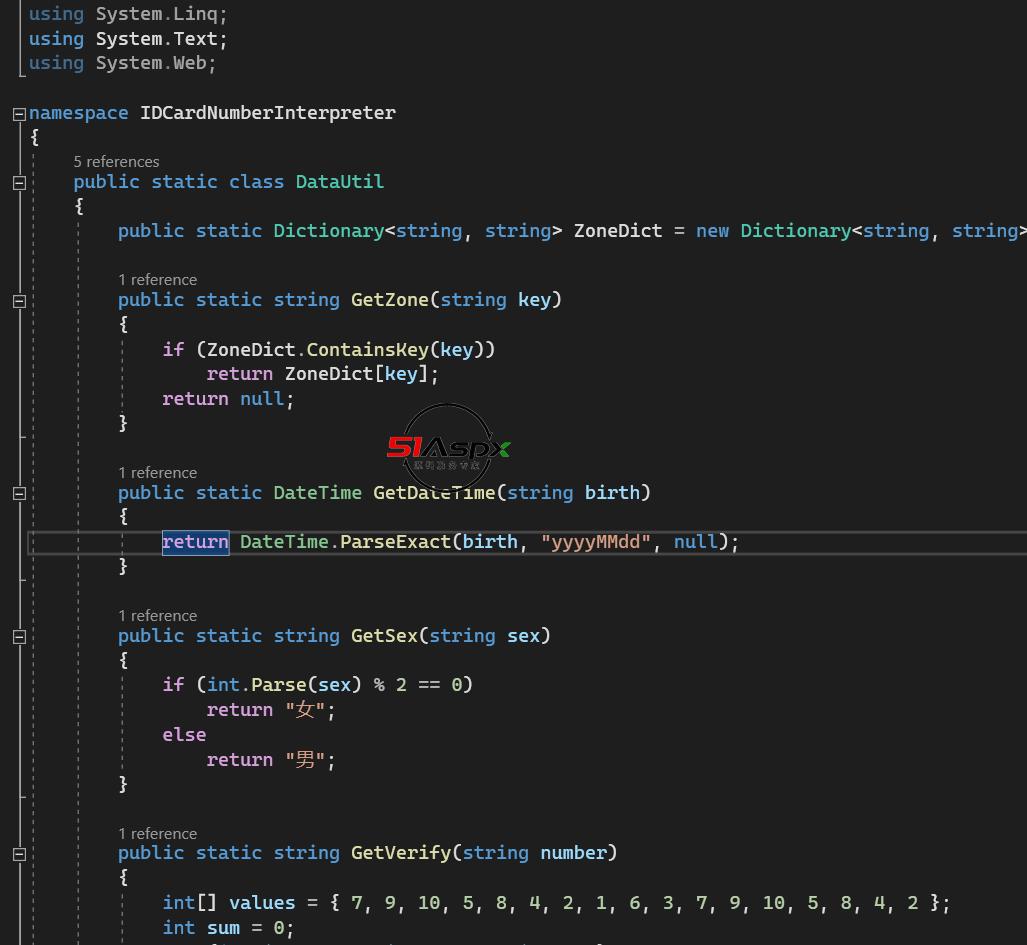Viewport: 1027px width, 945px height.
Task: Collapse the GetSex method body
Action: [19, 637]
